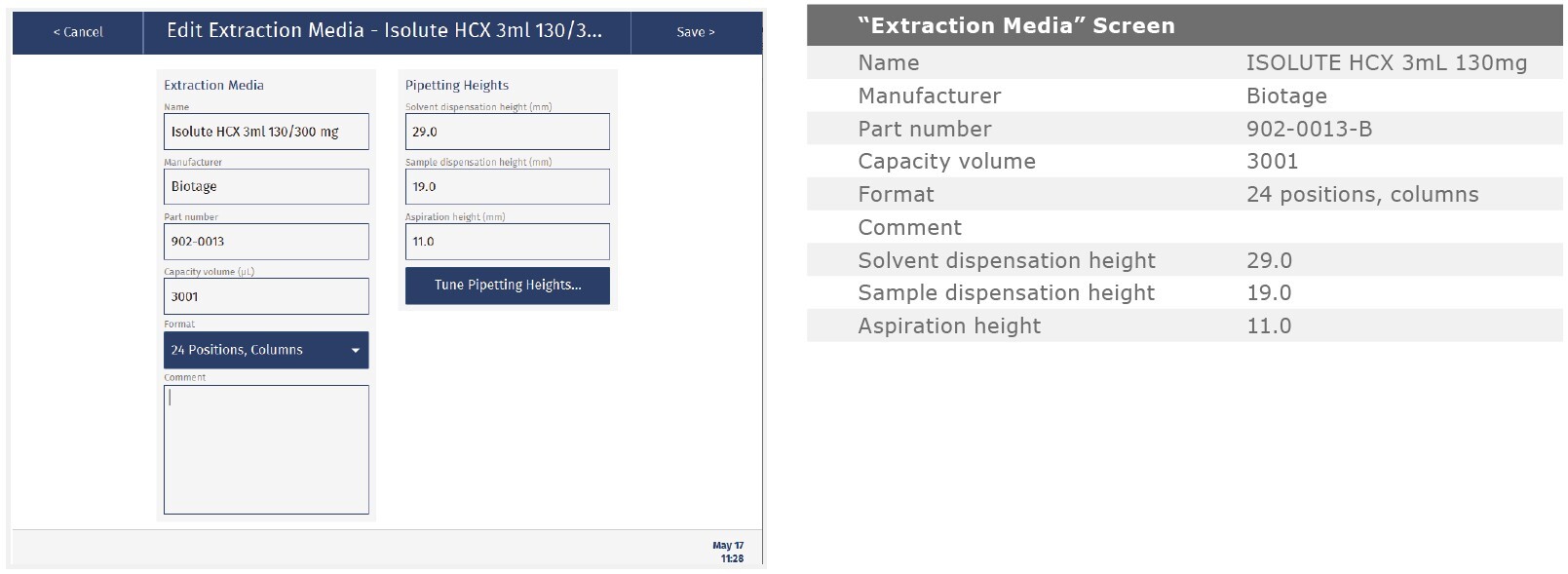1568x574 pixels.
Task: Select the Aspiration height input box
Action: [507, 242]
